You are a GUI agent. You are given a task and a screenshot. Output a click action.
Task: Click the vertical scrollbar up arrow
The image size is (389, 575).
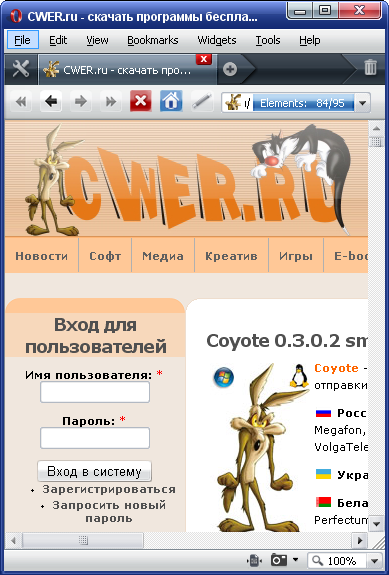[376, 129]
